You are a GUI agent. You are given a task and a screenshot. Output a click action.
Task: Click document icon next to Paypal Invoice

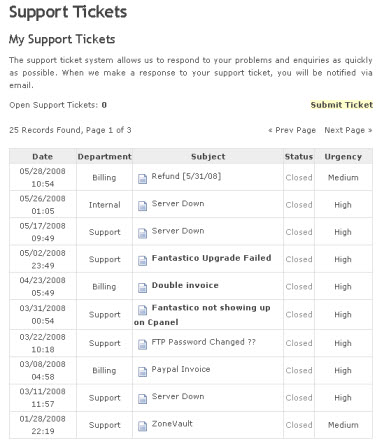[x=142, y=372]
